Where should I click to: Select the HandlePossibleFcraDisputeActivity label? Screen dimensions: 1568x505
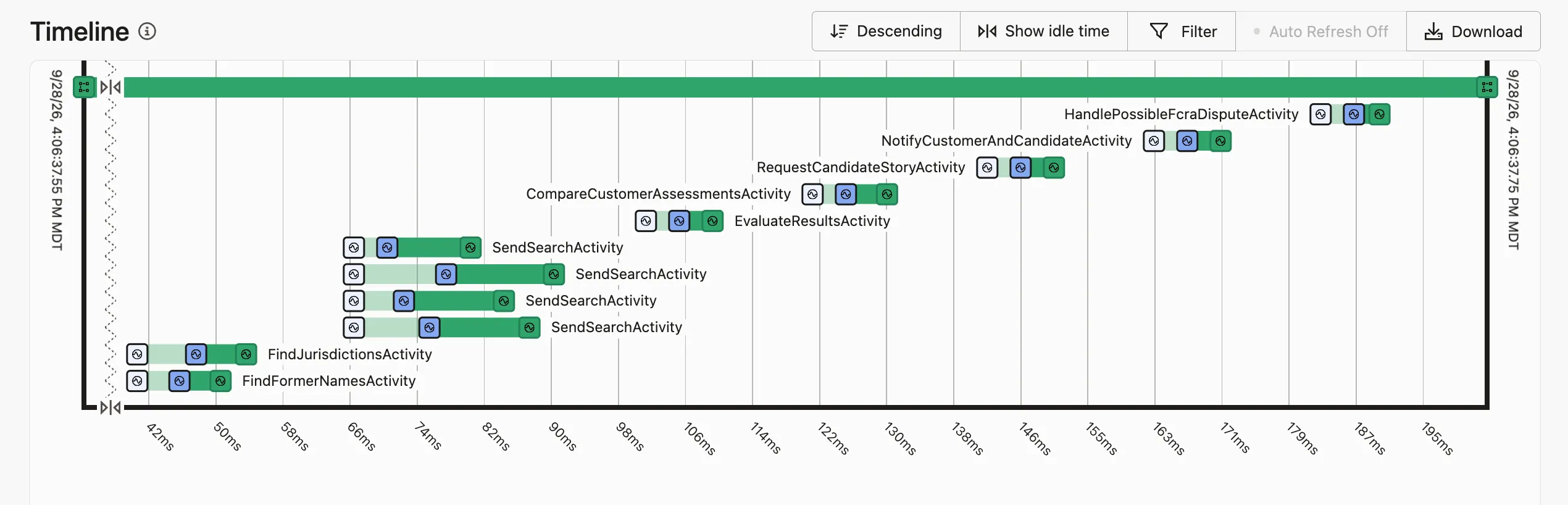tap(1181, 114)
